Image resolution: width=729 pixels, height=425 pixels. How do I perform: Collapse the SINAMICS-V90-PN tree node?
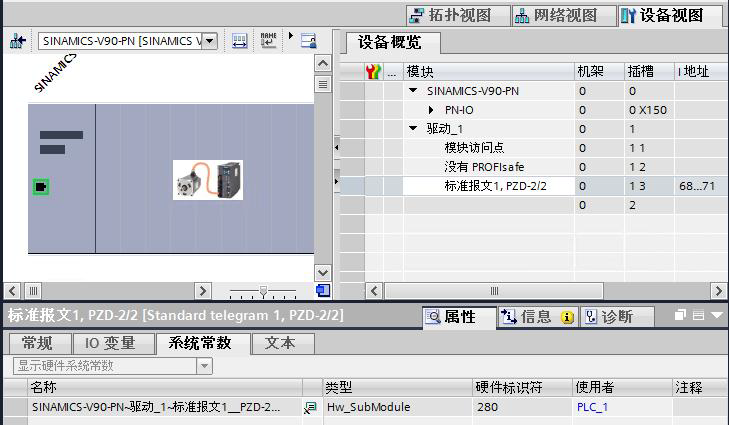click(x=413, y=91)
